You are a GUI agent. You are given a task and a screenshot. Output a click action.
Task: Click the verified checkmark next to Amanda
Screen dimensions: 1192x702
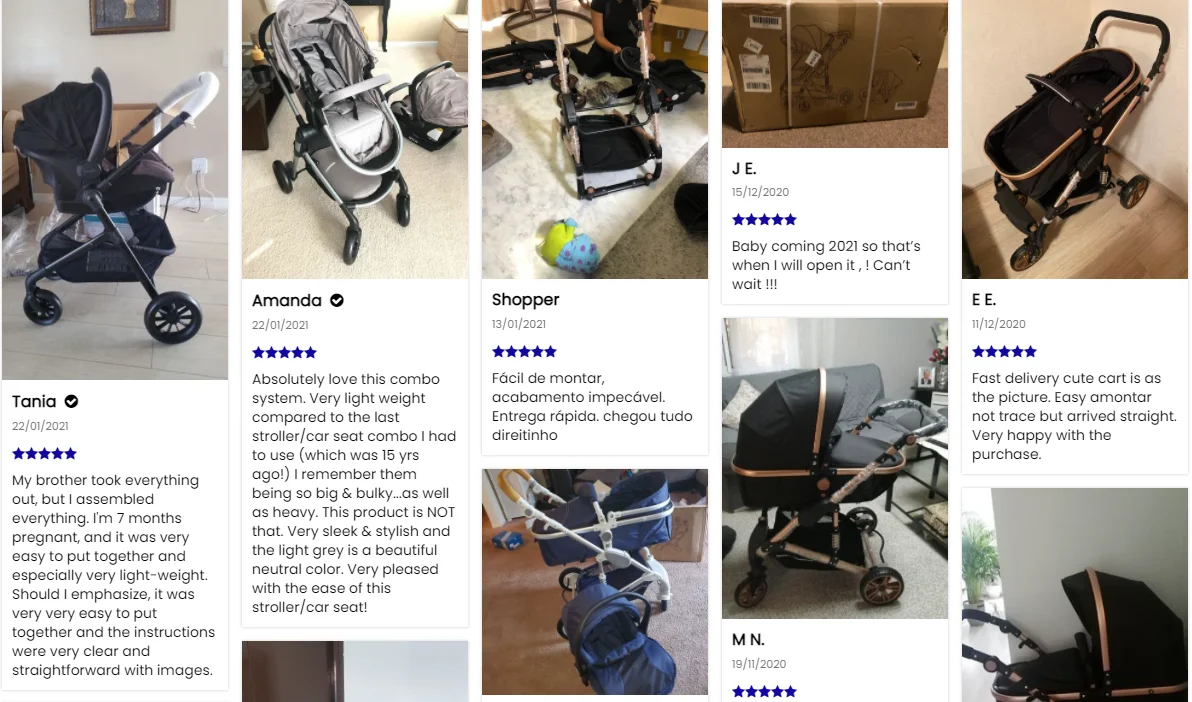337,300
